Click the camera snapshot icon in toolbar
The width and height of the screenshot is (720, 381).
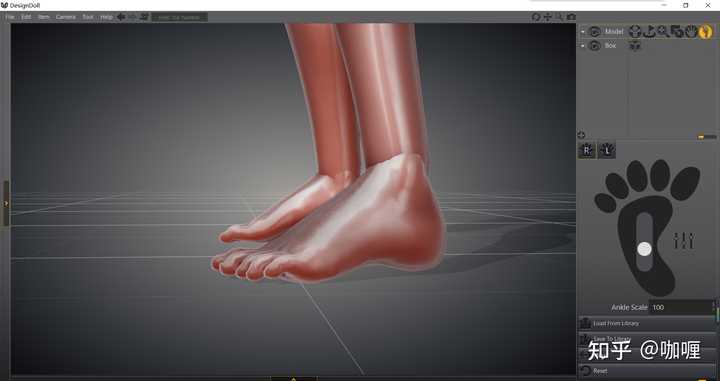pyautogui.click(x=571, y=17)
